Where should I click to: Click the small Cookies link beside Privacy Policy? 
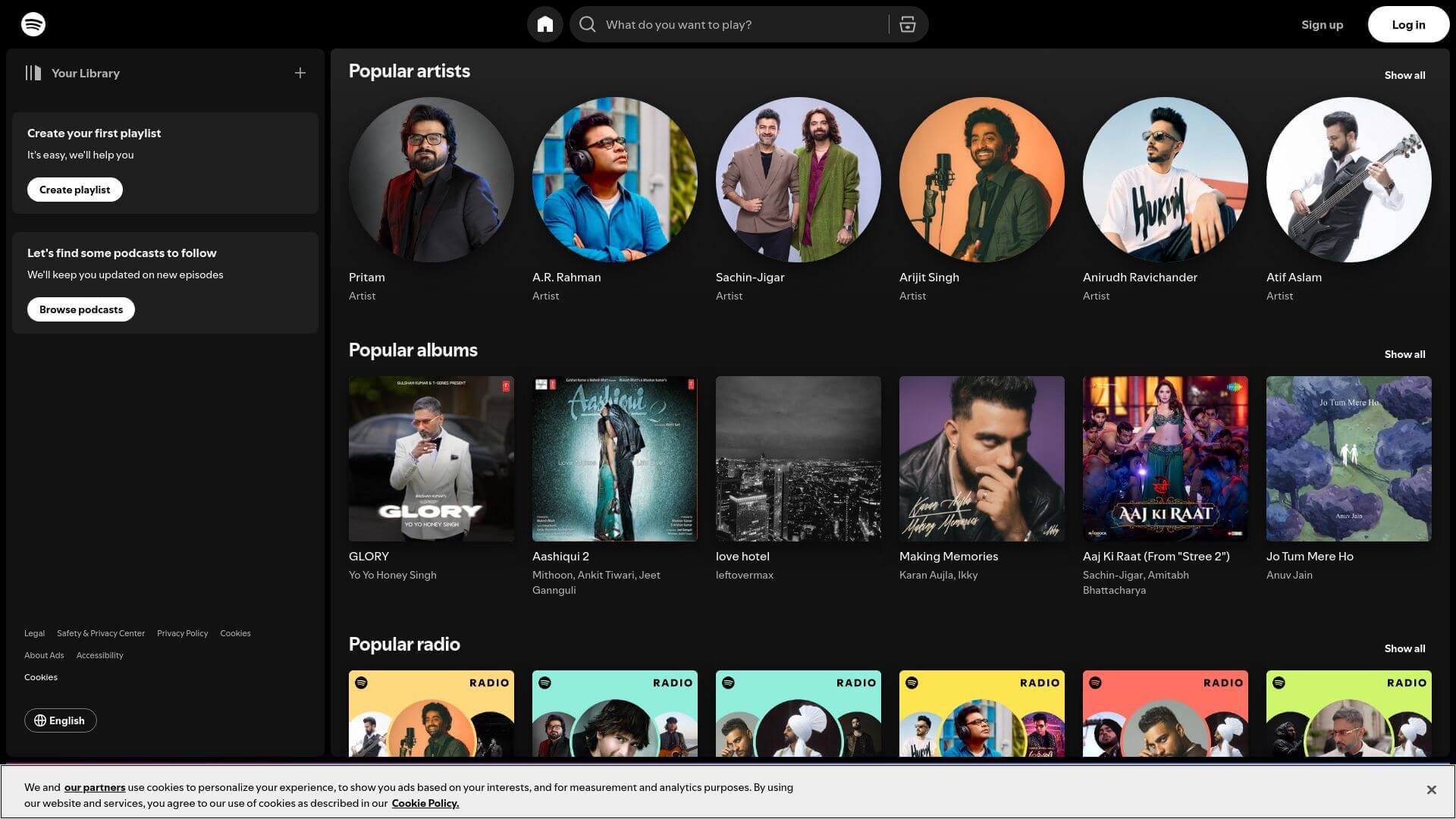tap(235, 633)
